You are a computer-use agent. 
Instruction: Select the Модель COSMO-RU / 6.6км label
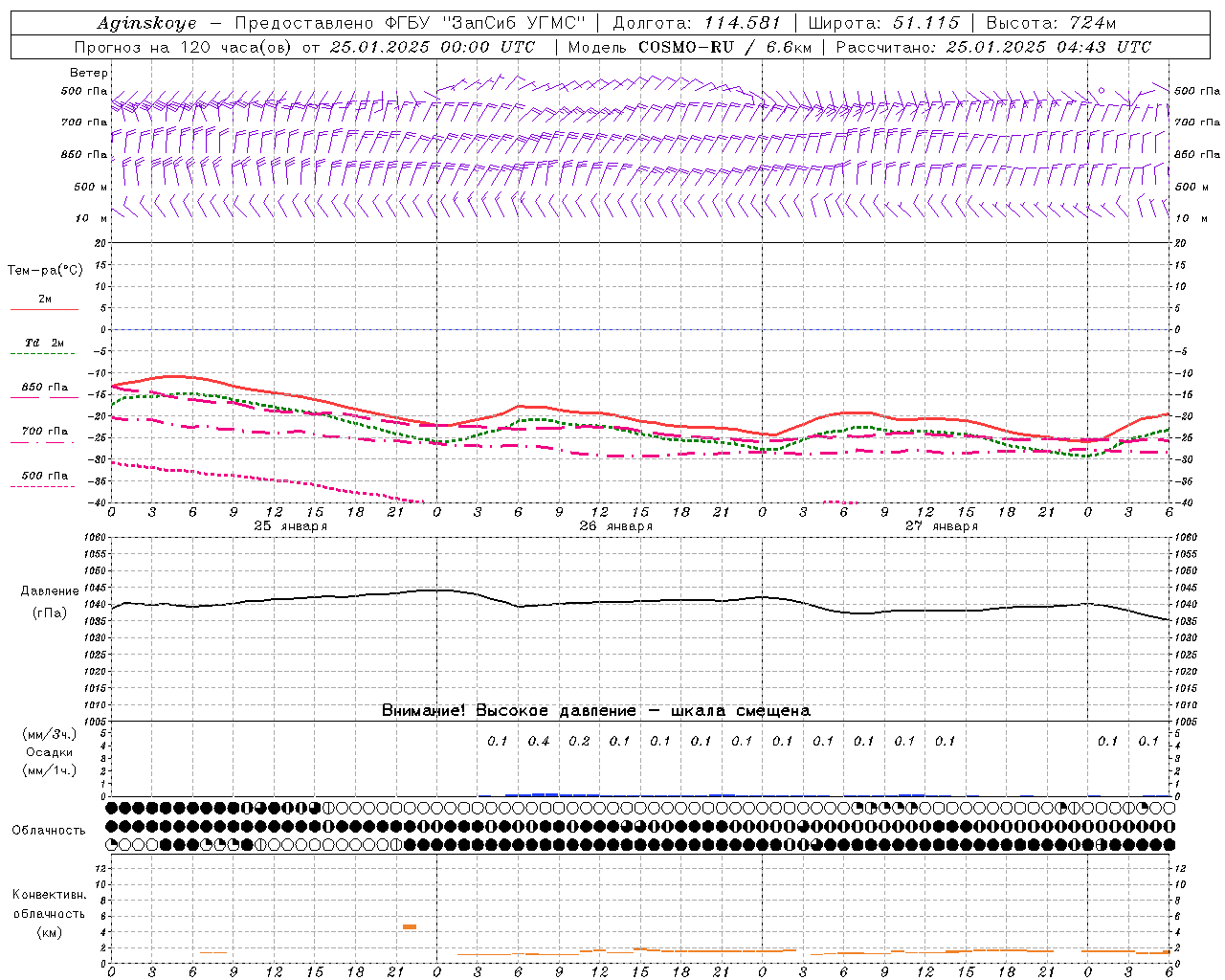[x=690, y=47]
